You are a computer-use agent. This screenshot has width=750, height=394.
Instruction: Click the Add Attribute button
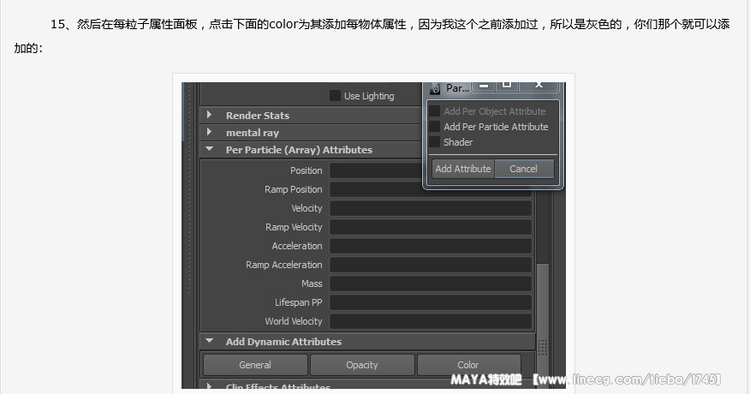(463, 169)
